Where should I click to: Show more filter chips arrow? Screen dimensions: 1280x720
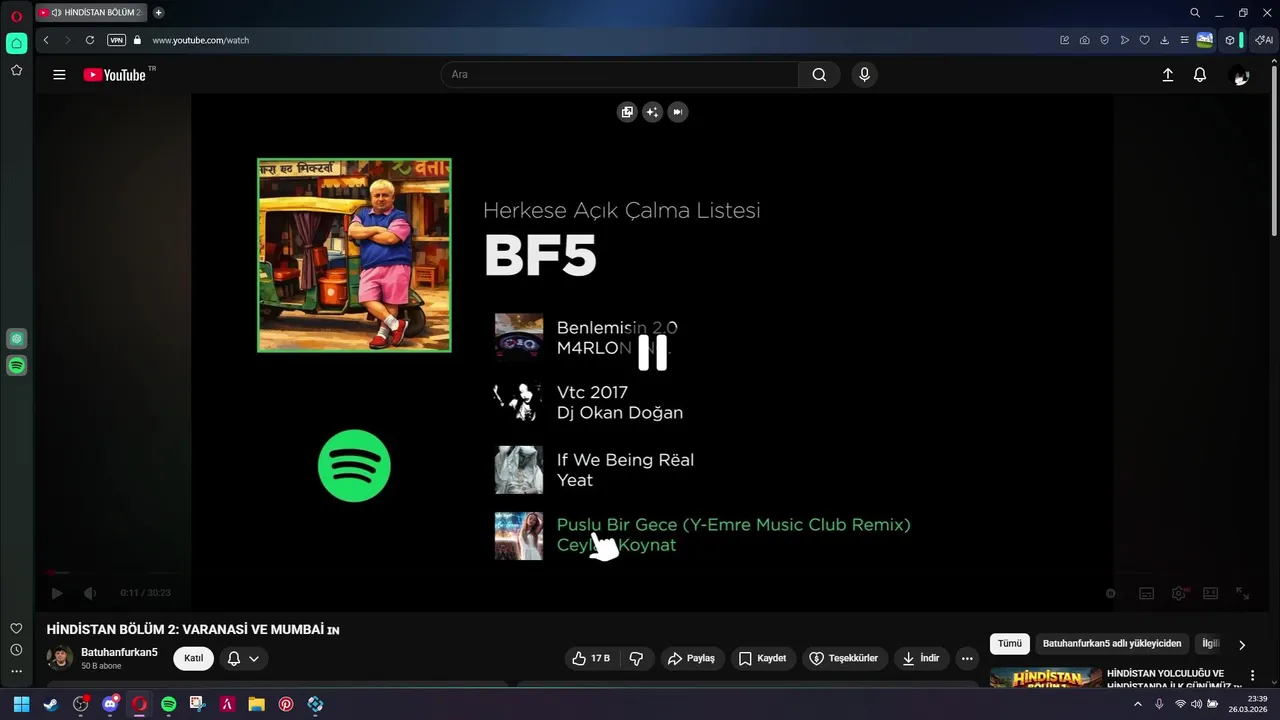coord(1242,645)
